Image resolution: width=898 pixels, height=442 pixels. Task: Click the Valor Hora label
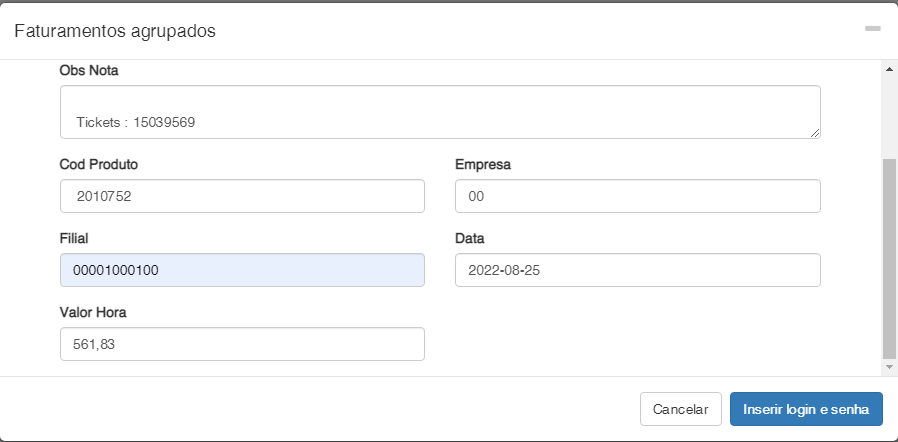(93, 312)
